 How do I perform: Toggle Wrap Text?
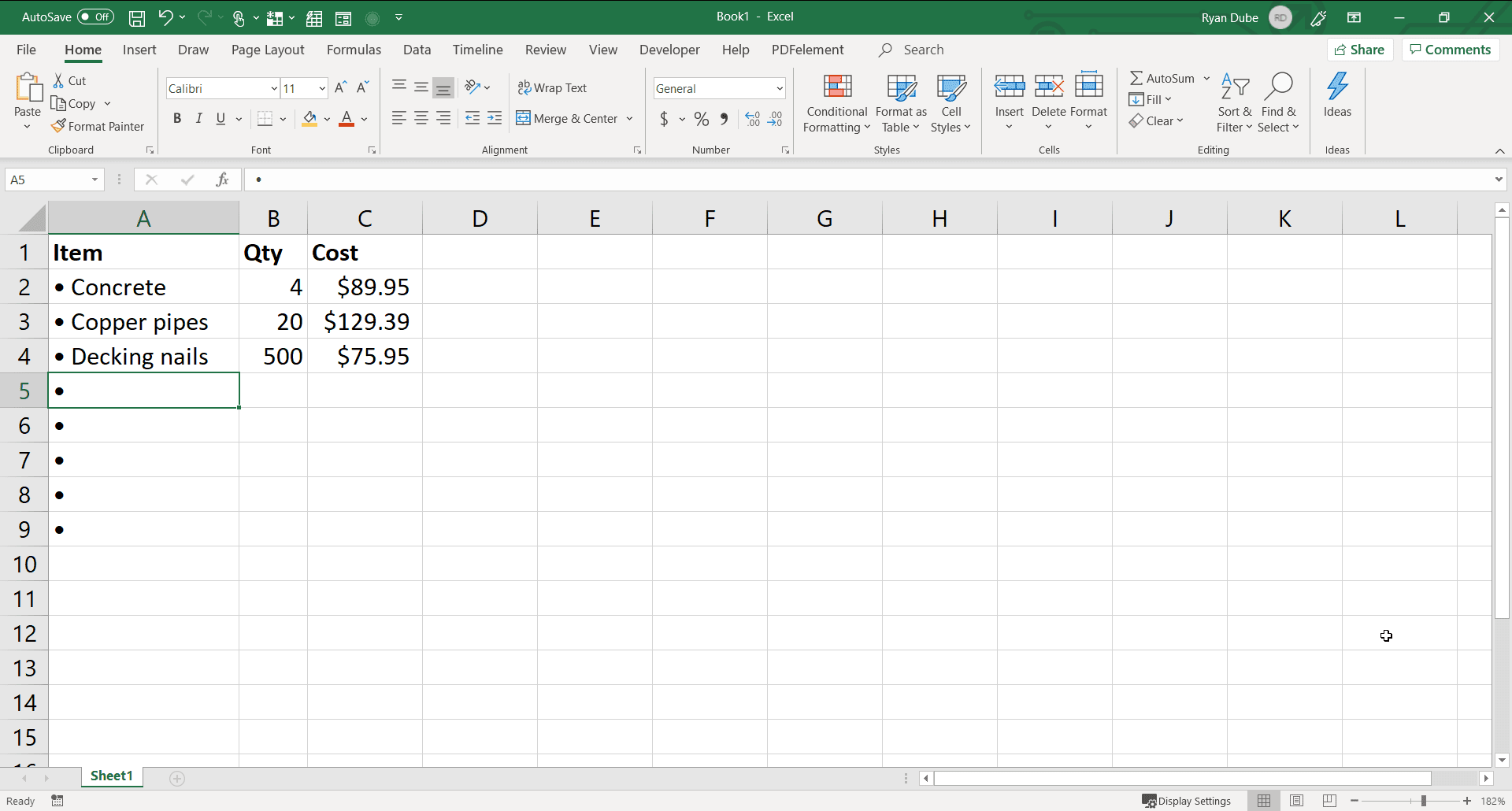click(552, 88)
